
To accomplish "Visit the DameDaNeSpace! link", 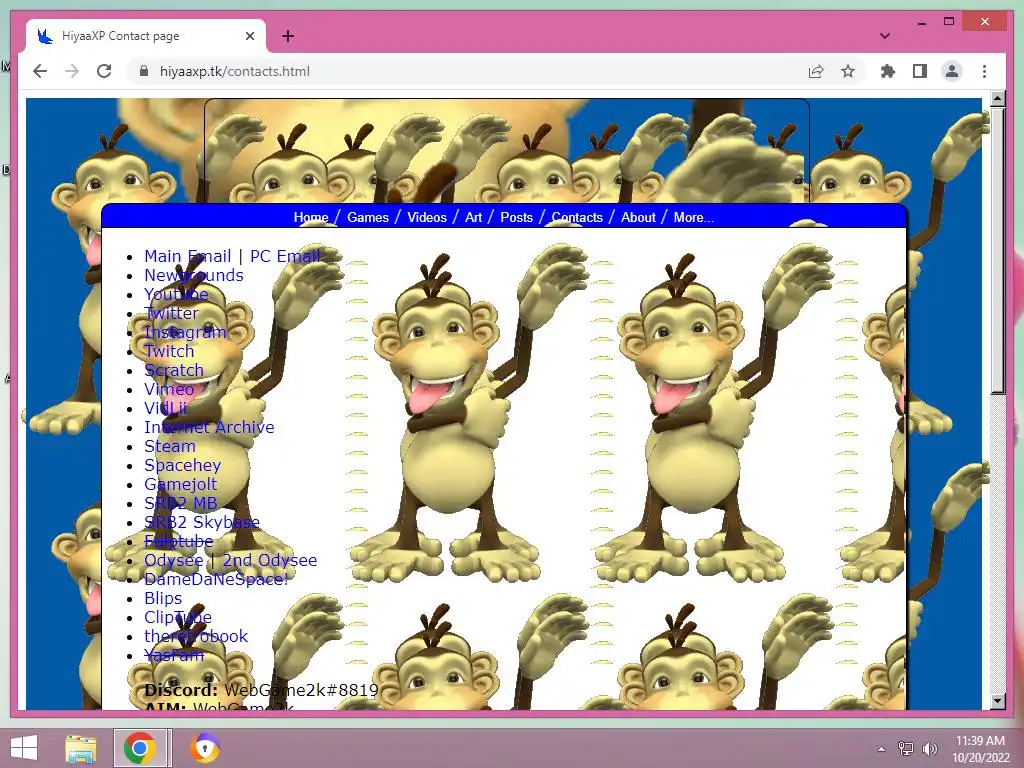I will (x=216, y=579).
